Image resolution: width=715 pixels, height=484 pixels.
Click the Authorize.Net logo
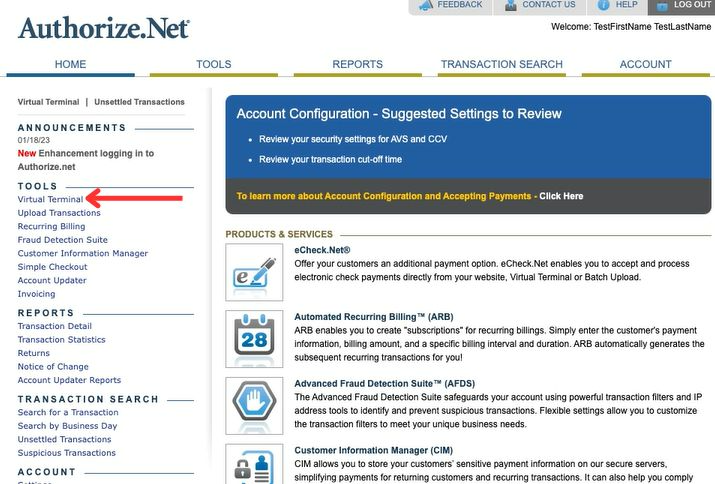click(104, 28)
